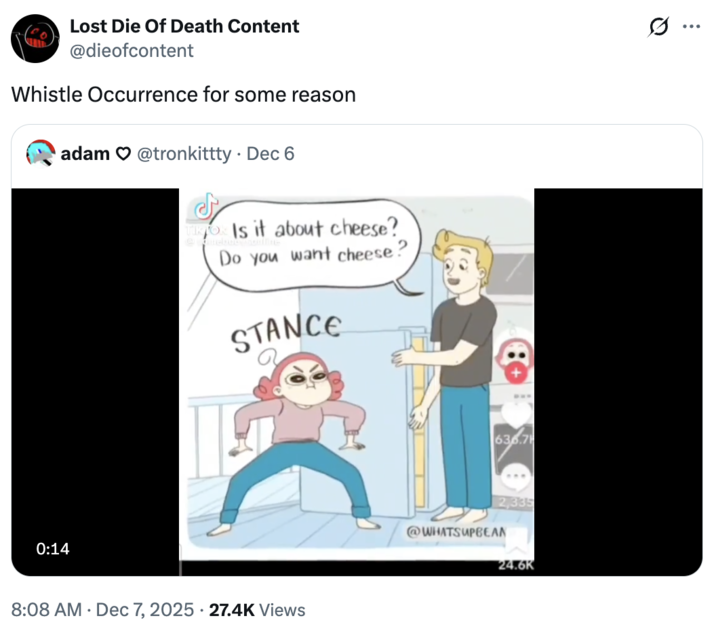
Task: Click the Grok explain post icon
Action: tap(657, 27)
